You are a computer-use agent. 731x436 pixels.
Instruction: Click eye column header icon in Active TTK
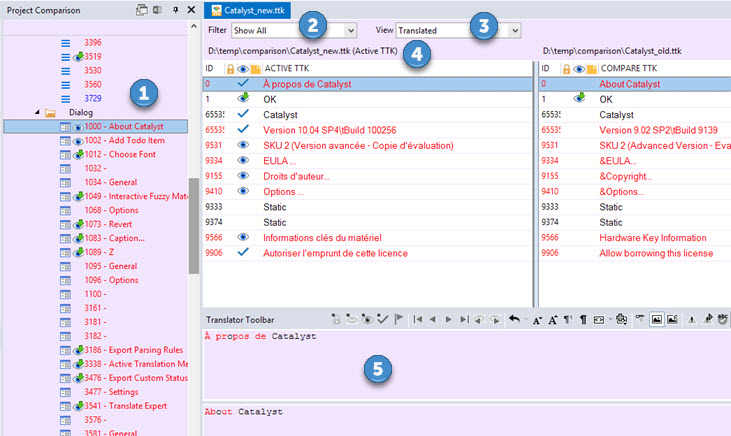[242, 69]
